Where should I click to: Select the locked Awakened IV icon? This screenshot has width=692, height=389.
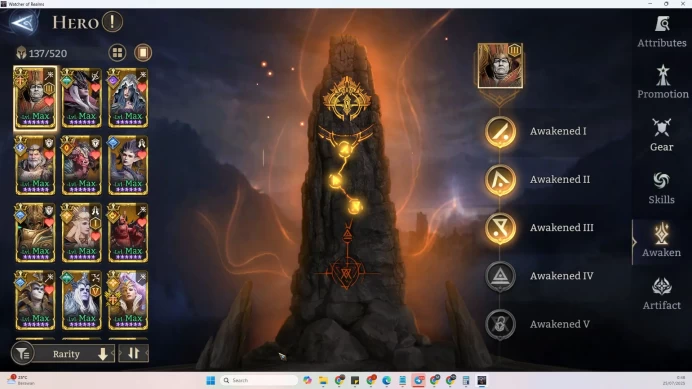coord(500,276)
